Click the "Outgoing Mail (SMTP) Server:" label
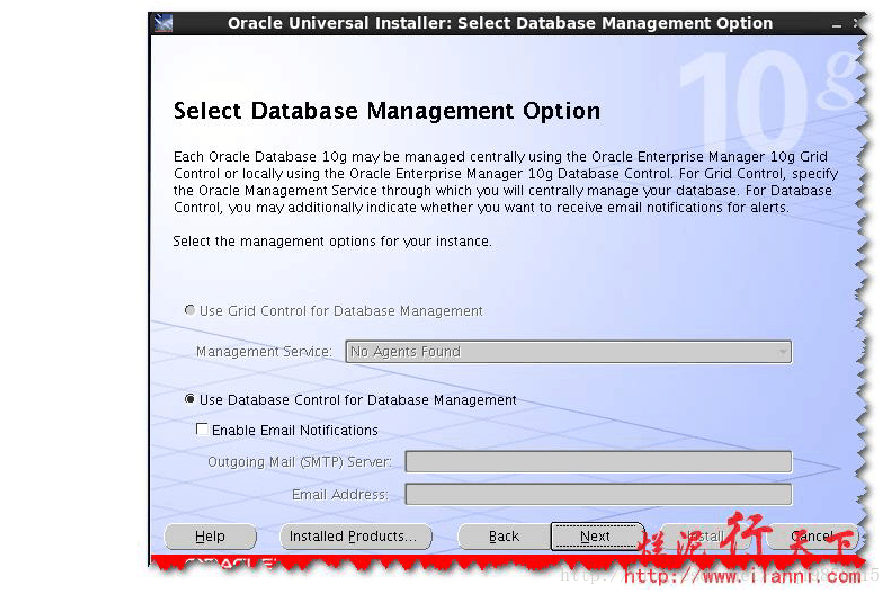This screenshot has width=892, height=595. point(300,462)
